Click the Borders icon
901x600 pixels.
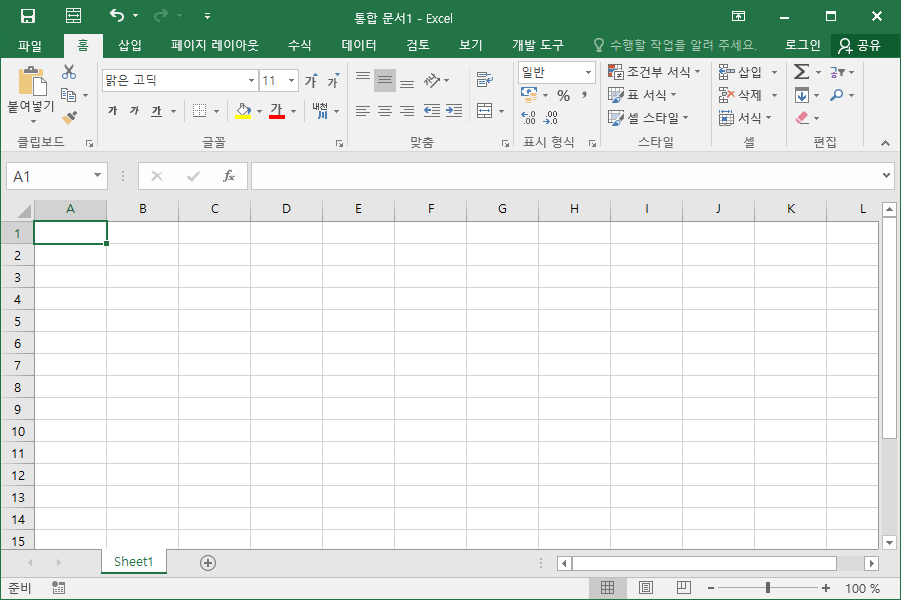[199, 111]
